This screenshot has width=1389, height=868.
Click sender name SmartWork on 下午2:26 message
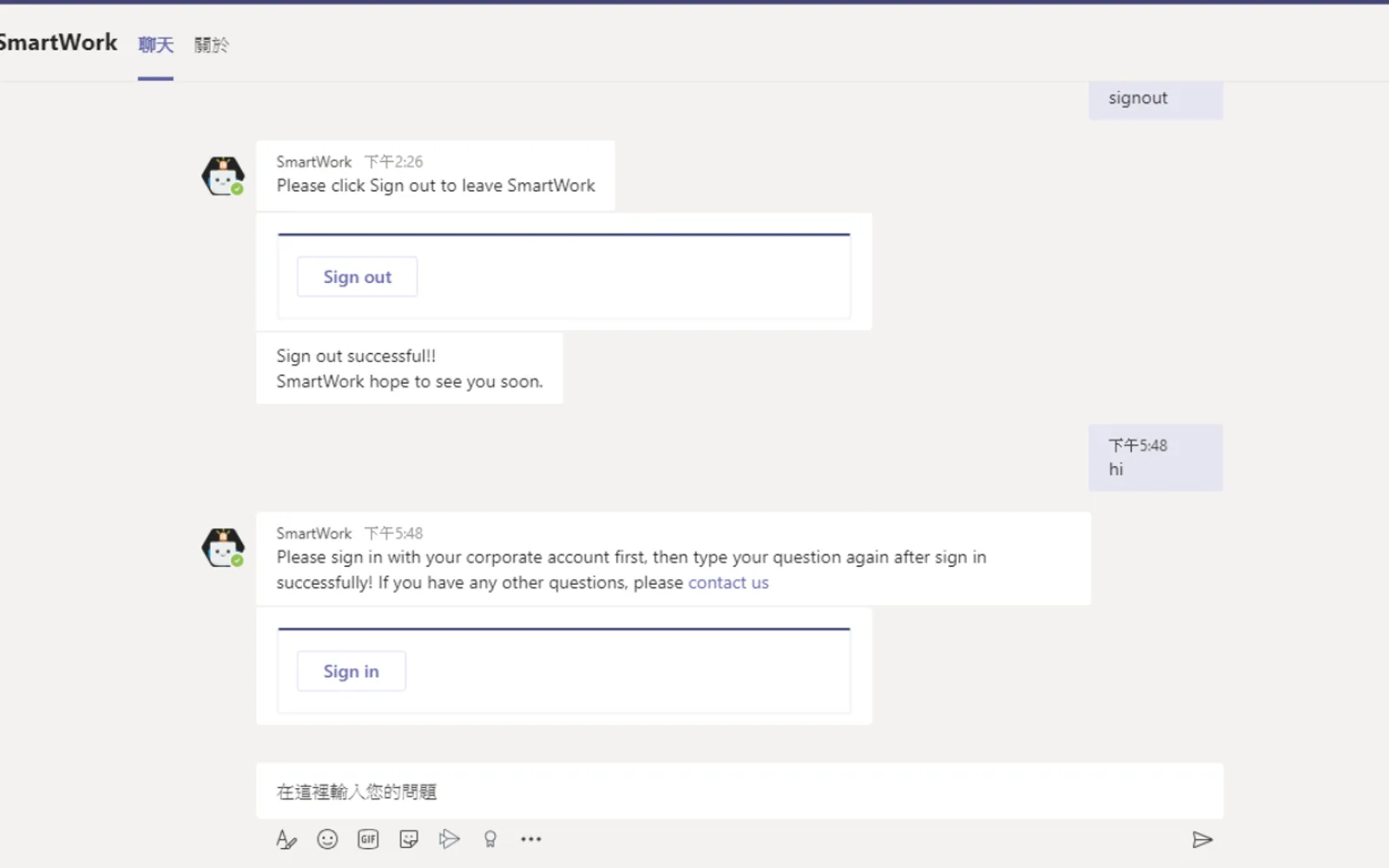click(x=314, y=161)
